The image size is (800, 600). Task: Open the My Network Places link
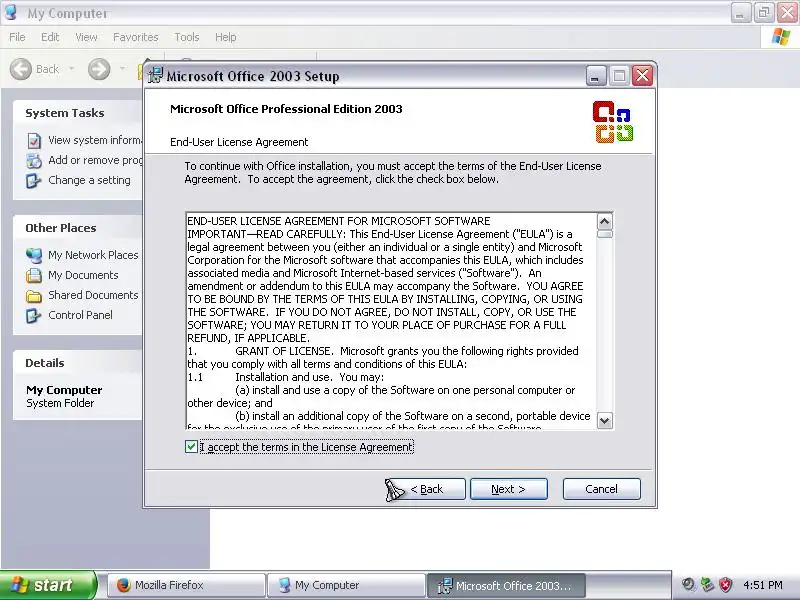(93, 255)
